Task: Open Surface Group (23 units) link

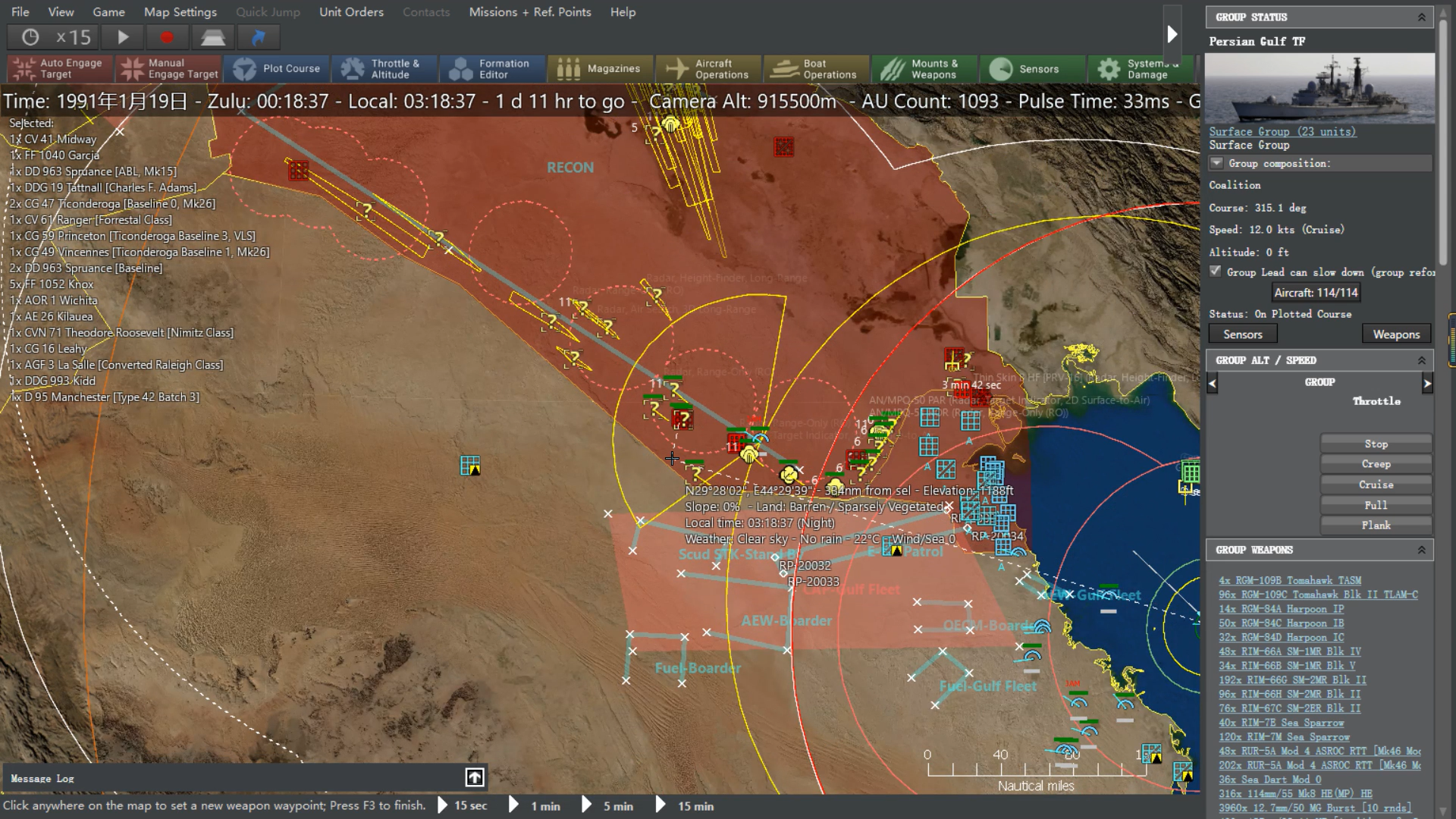Action: [1282, 131]
